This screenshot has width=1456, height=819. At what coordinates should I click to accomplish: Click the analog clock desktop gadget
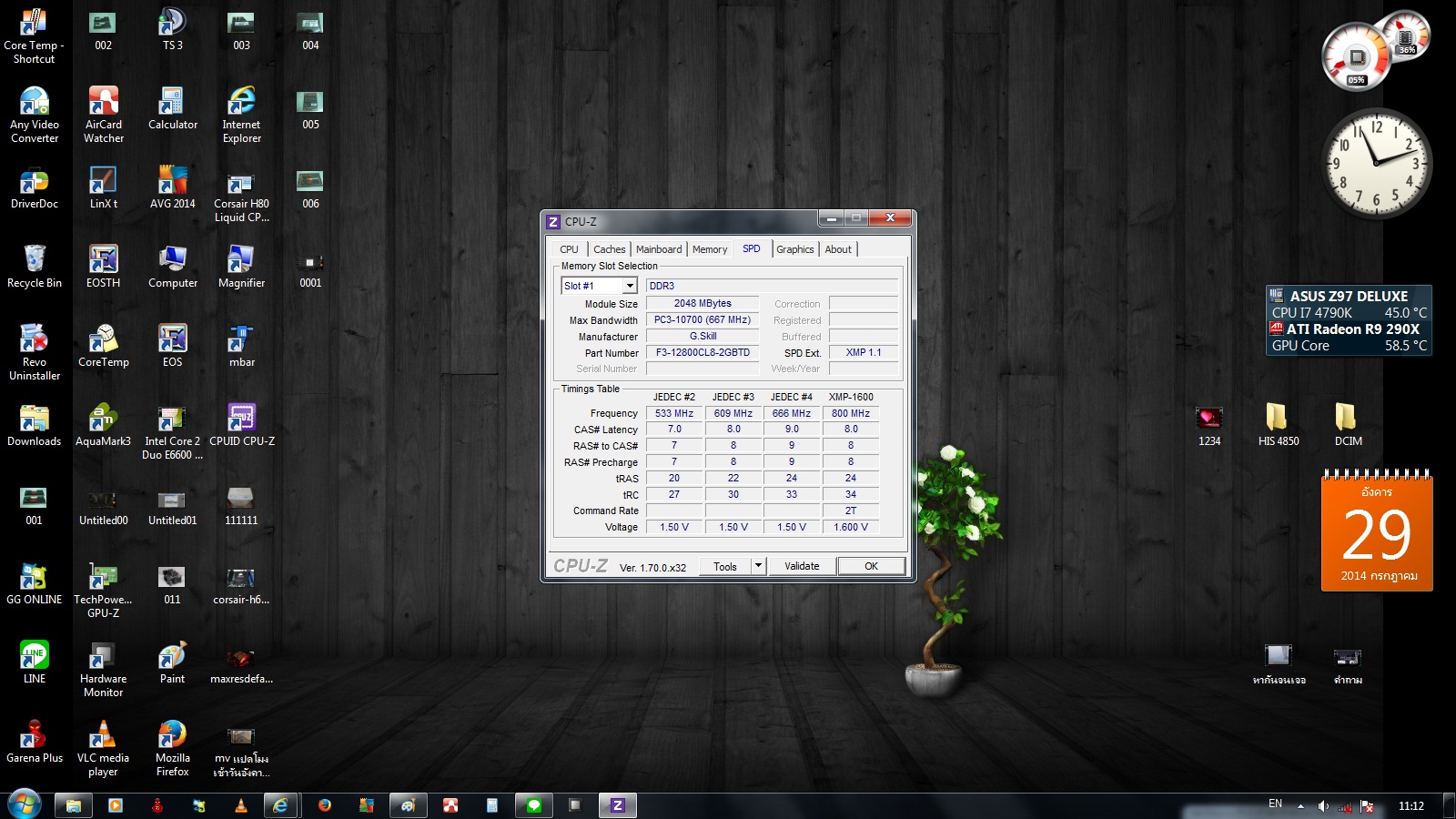click(1376, 164)
